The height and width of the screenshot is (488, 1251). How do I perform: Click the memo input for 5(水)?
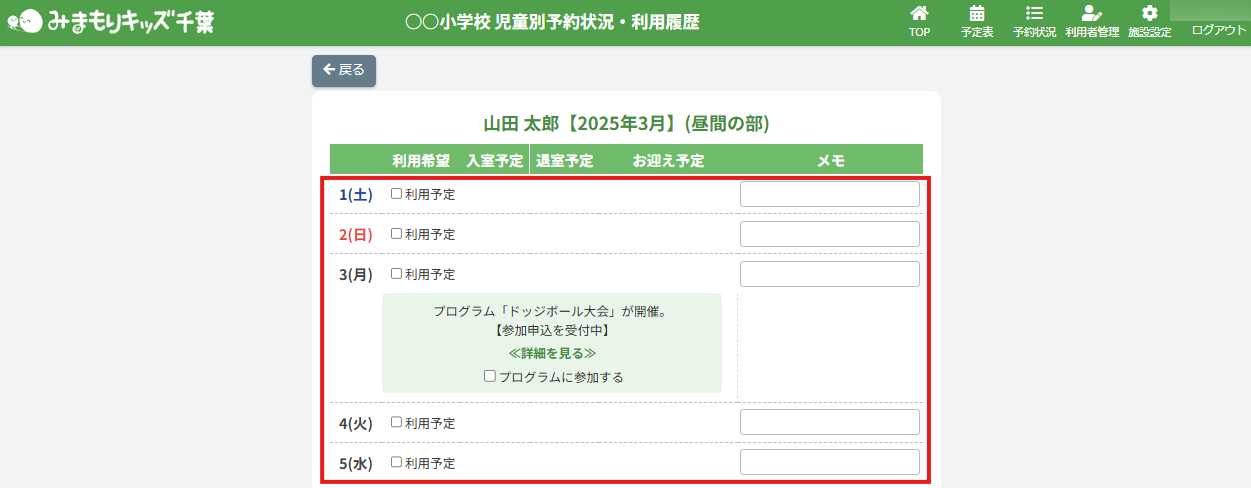[x=829, y=462]
